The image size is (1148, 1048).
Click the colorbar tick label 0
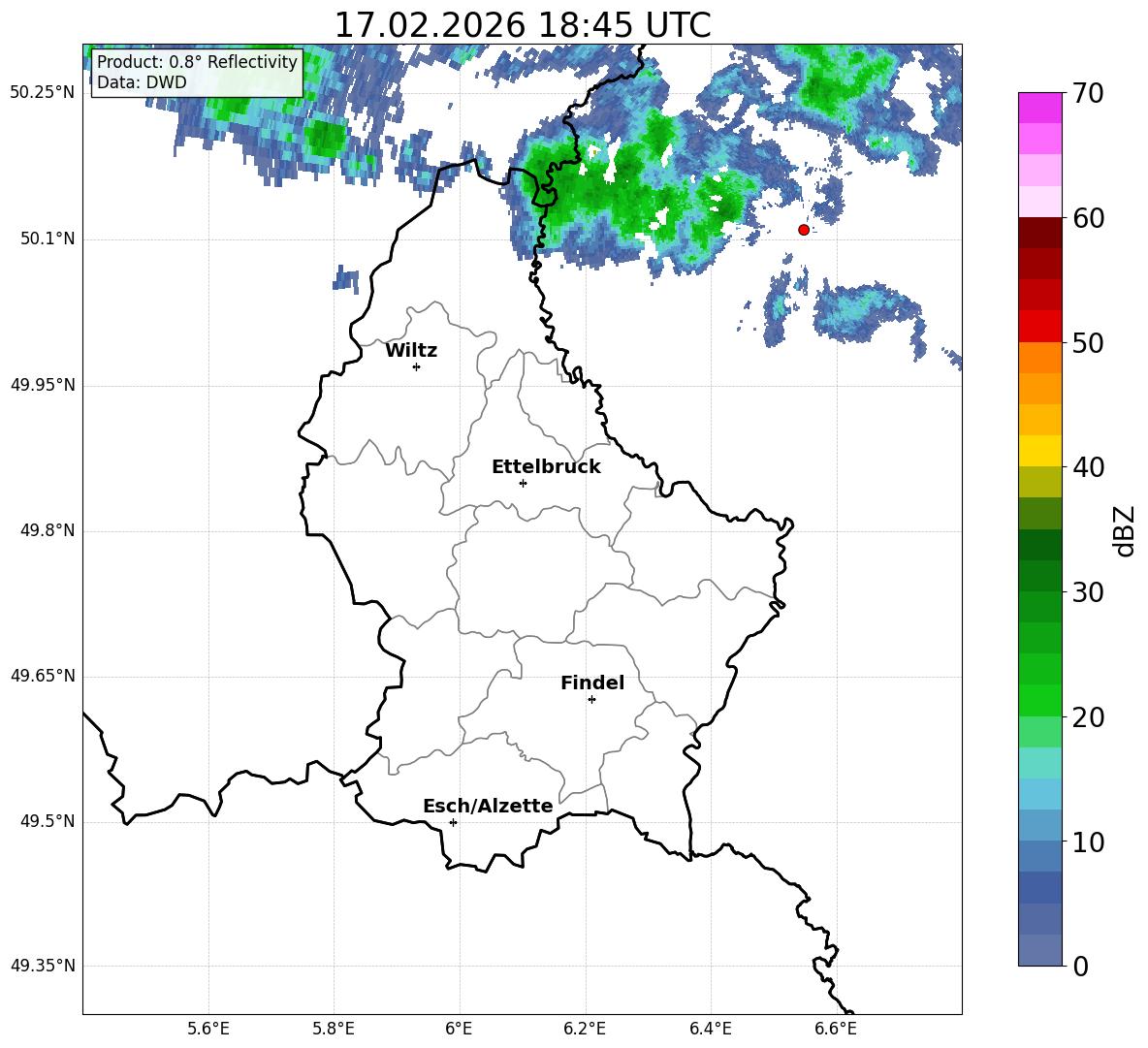(x=1080, y=967)
